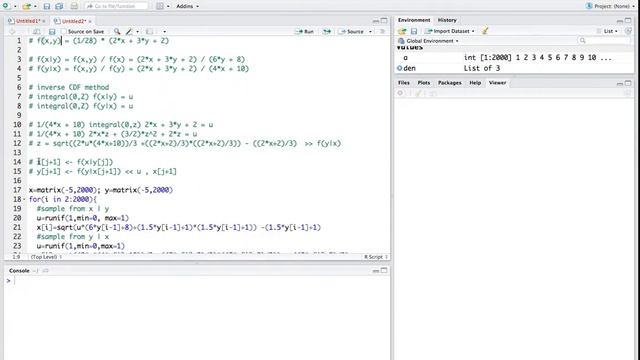Click the Find/Replace magnifier icon
This screenshot has width=640, height=360.
tap(117, 31)
